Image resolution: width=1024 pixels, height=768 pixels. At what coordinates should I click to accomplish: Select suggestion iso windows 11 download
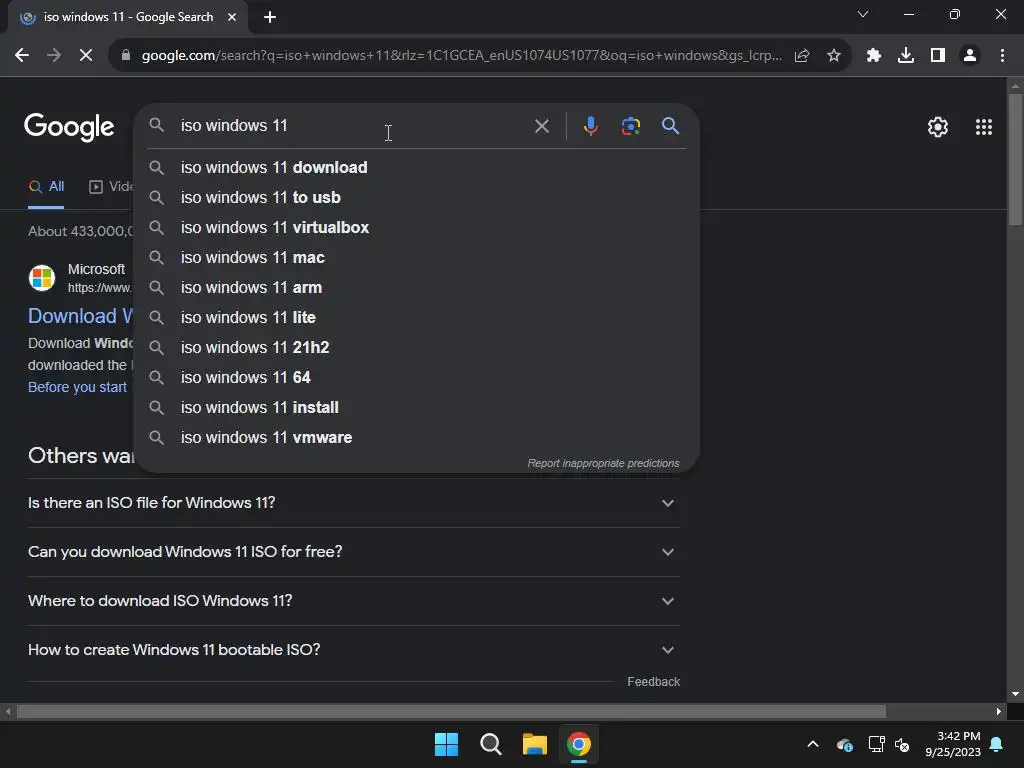pyautogui.click(x=416, y=168)
